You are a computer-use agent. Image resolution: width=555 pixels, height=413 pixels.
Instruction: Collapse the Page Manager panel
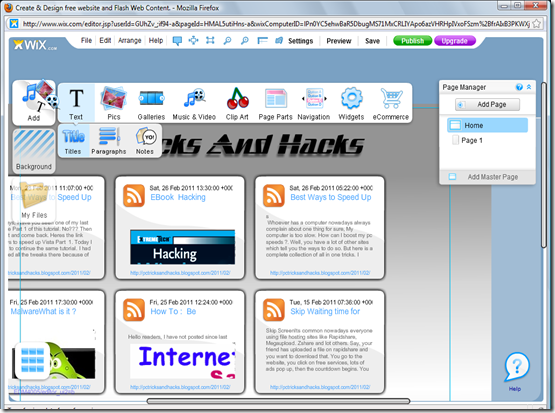(x=529, y=87)
